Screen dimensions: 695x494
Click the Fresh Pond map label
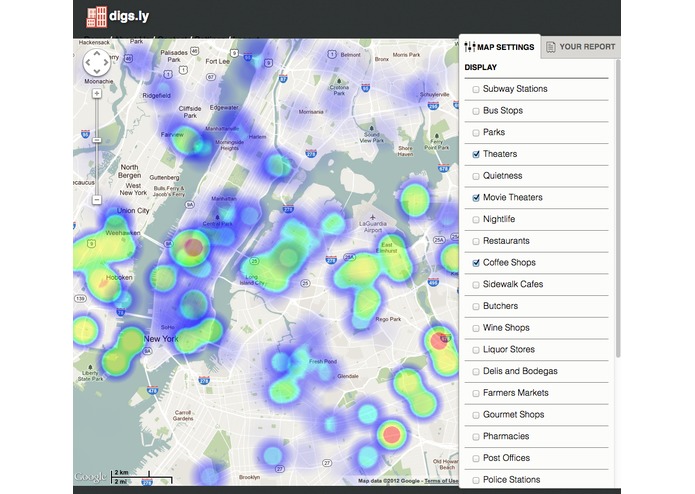(323, 362)
